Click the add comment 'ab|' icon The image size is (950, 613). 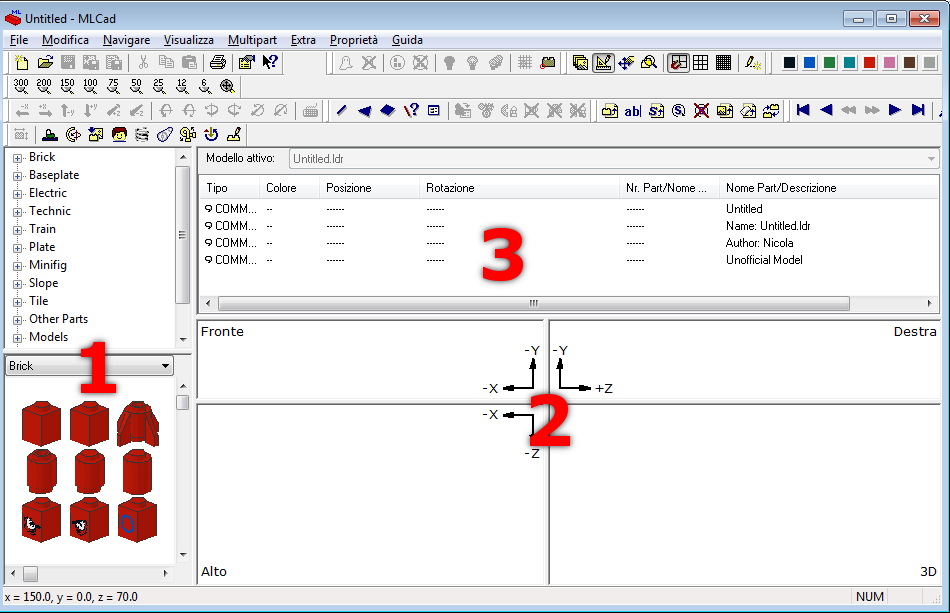coord(632,110)
